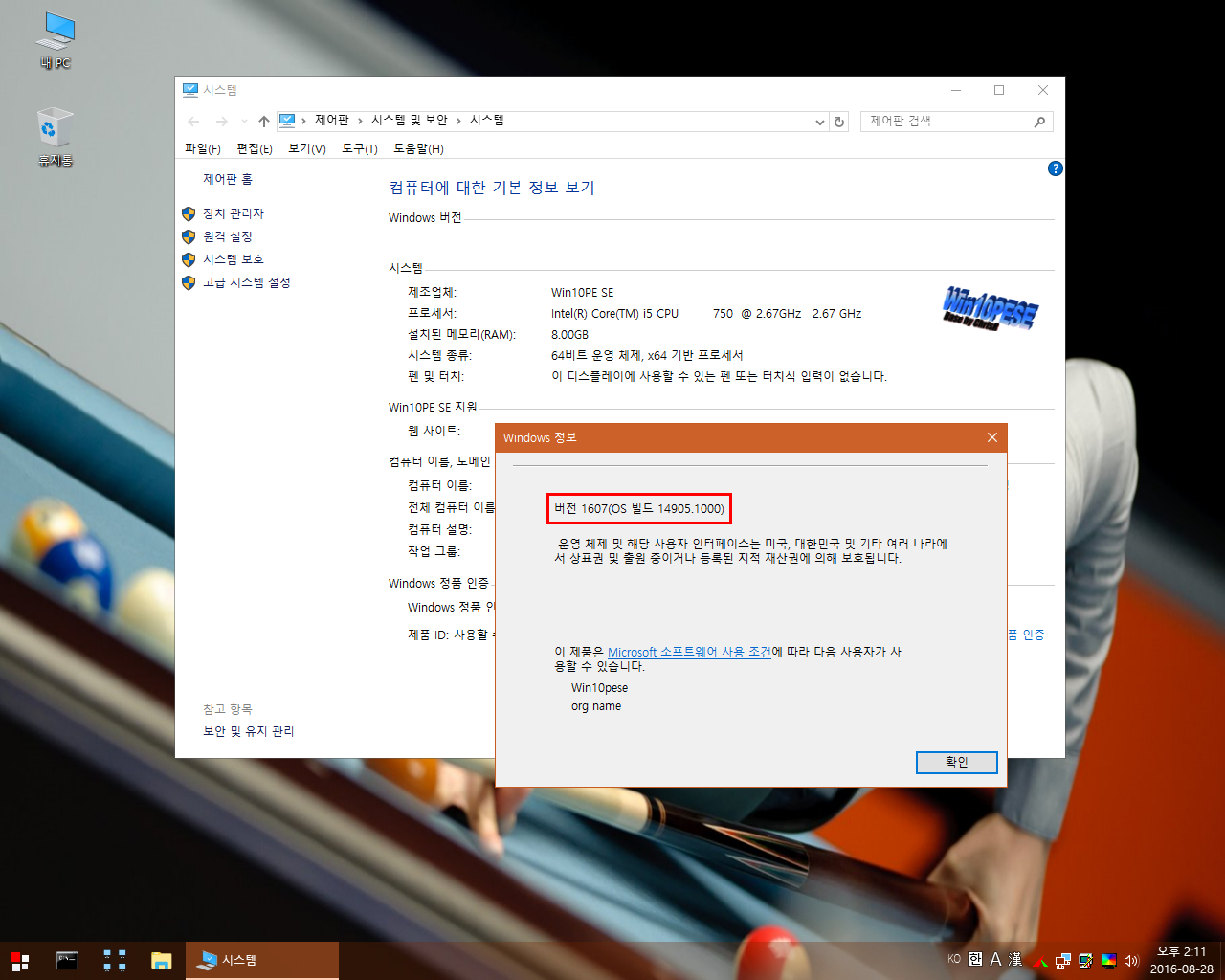Screen dimensions: 1225x980
Task: Click the 漢 Hanja conversion tray icon
Action: (x=1015, y=959)
